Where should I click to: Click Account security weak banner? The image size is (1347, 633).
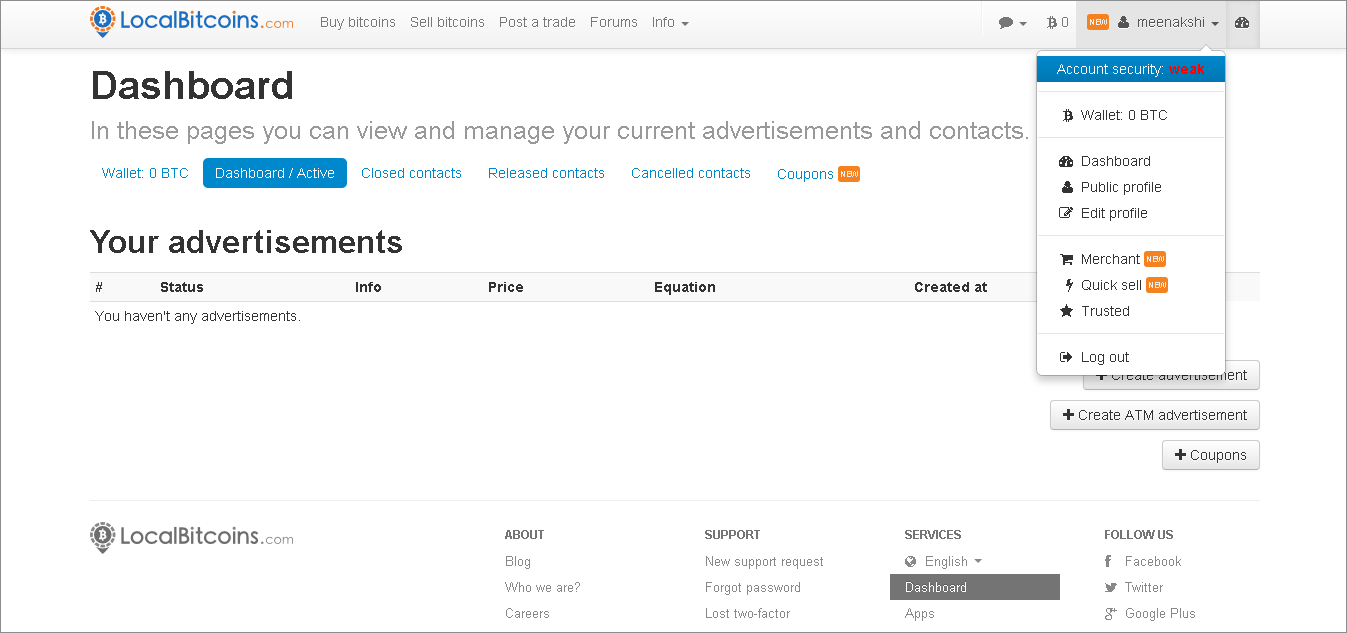click(x=1130, y=69)
